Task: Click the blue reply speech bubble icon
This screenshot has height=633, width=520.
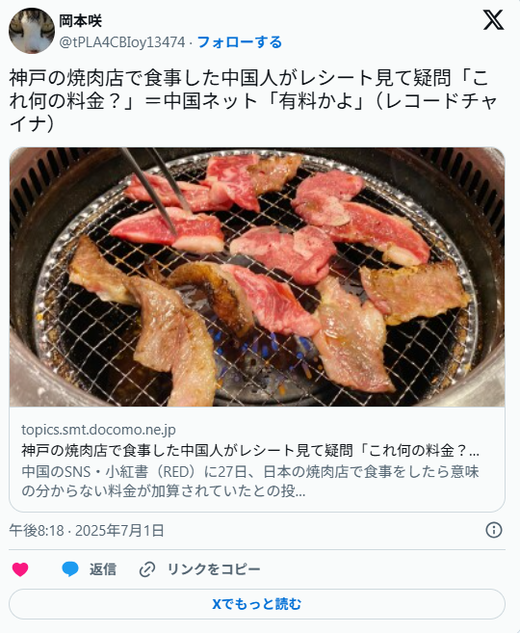Action: pos(70,569)
